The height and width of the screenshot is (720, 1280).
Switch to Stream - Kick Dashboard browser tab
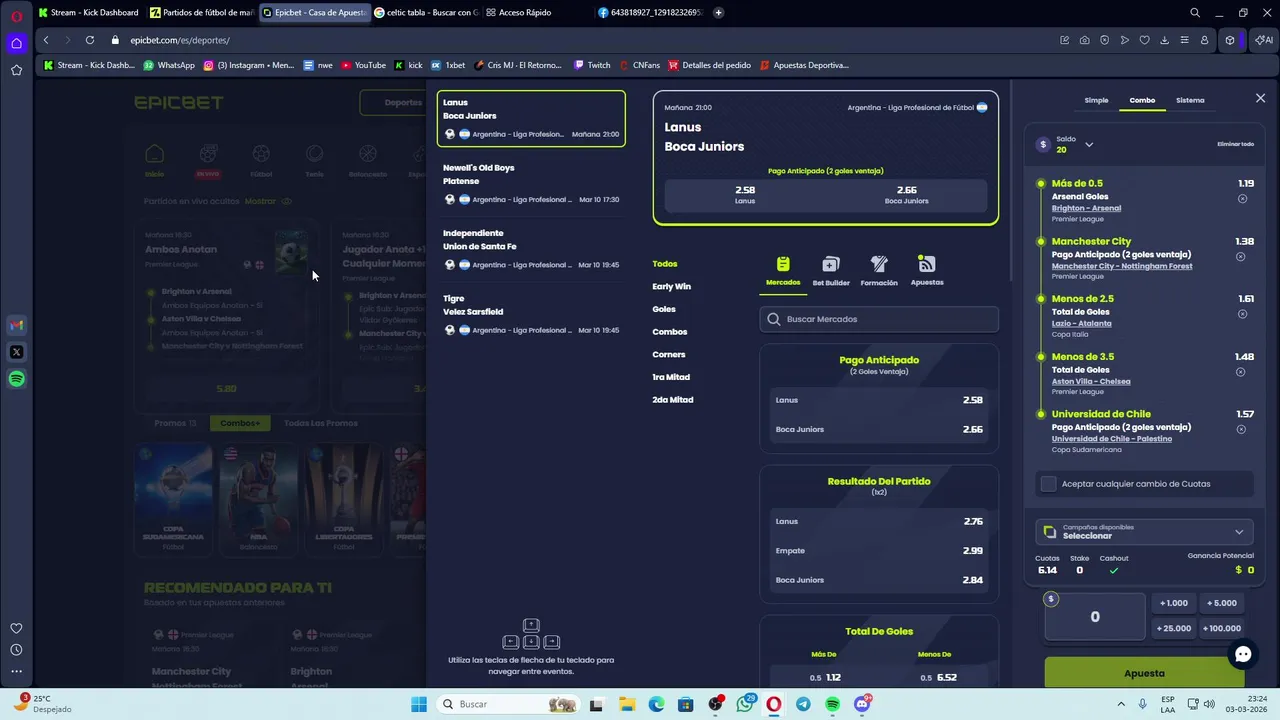tap(90, 12)
